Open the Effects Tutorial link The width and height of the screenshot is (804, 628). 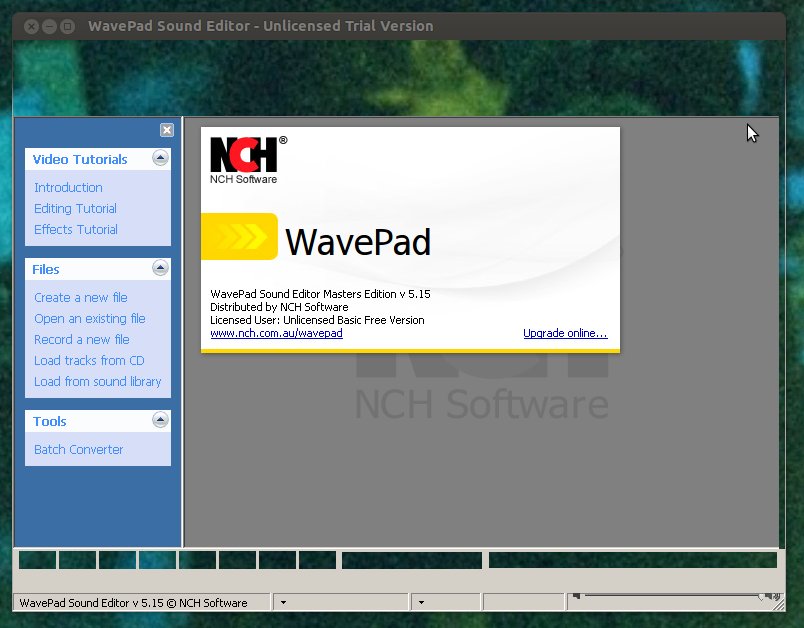click(x=76, y=230)
